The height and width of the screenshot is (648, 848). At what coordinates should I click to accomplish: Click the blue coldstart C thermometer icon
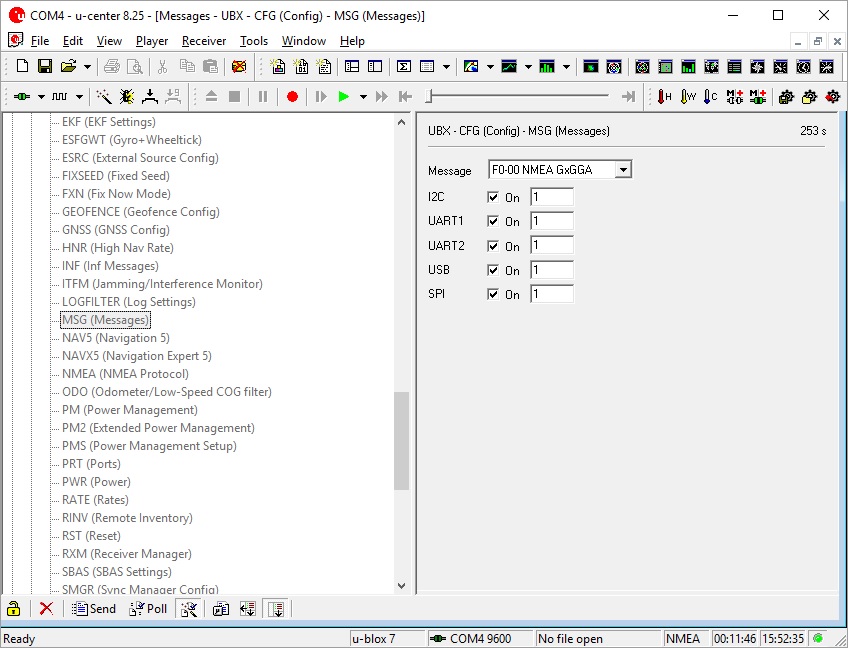tap(711, 97)
